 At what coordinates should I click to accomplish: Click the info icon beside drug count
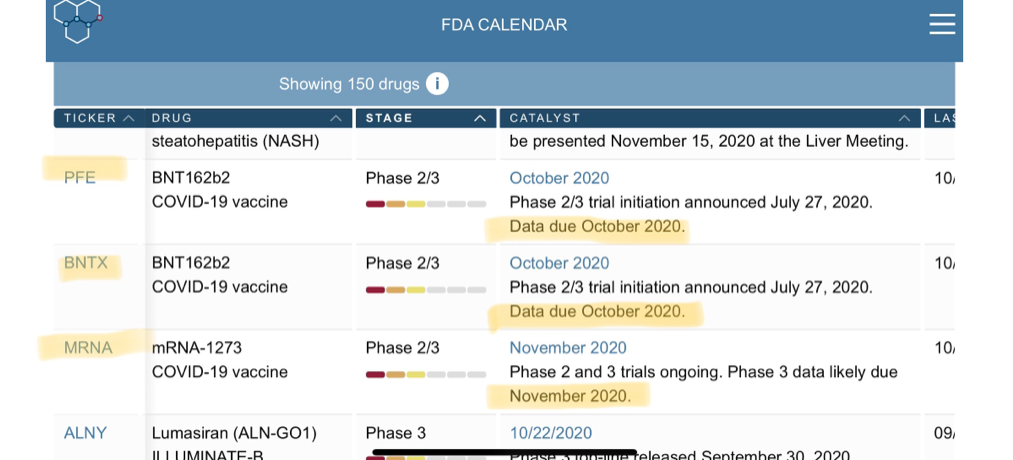[x=437, y=84]
